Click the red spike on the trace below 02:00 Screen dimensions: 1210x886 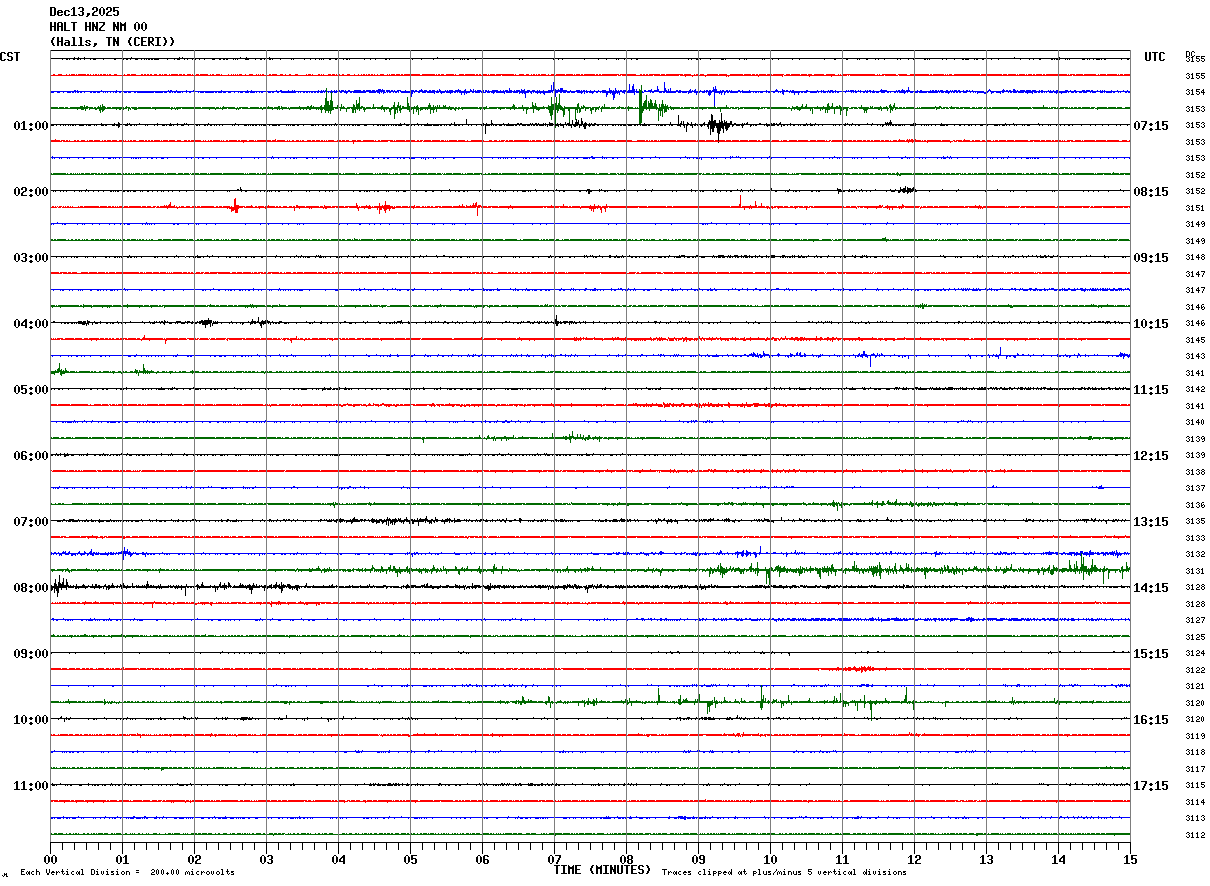click(x=235, y=206)
